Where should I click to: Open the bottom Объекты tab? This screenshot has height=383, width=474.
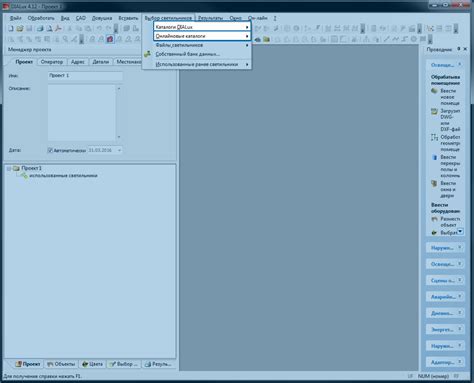[x=61, y=364]
